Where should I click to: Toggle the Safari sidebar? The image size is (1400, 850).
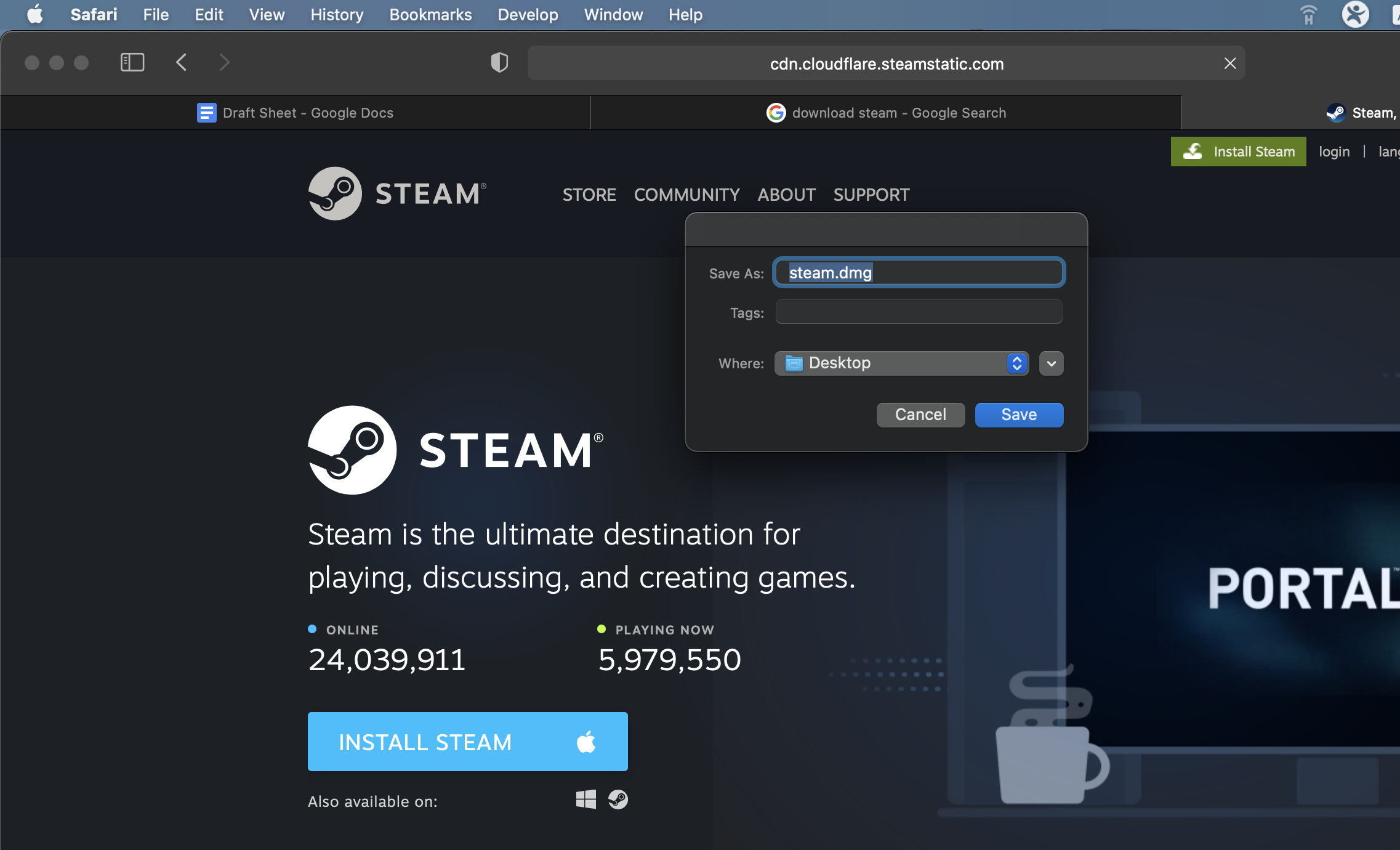point(132,62)
